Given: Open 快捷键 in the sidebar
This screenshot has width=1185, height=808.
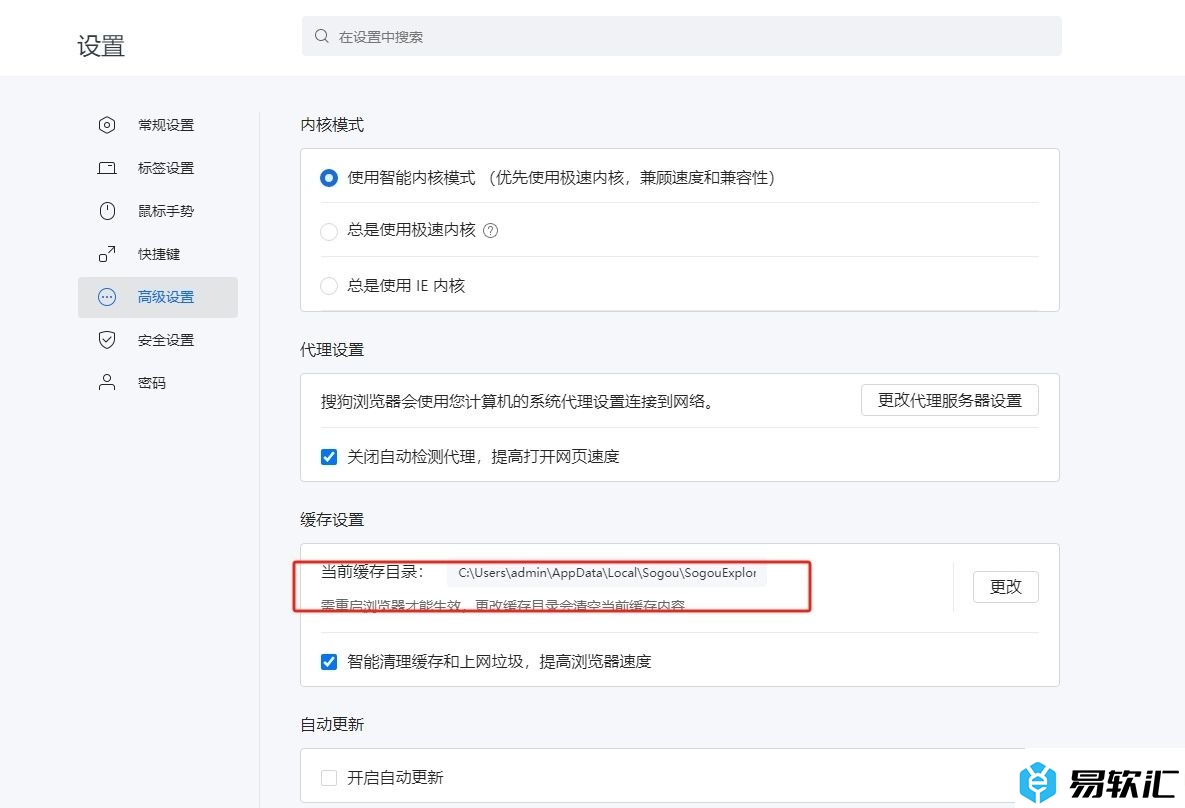Looking at the screenshot, I should coord(158,254).
